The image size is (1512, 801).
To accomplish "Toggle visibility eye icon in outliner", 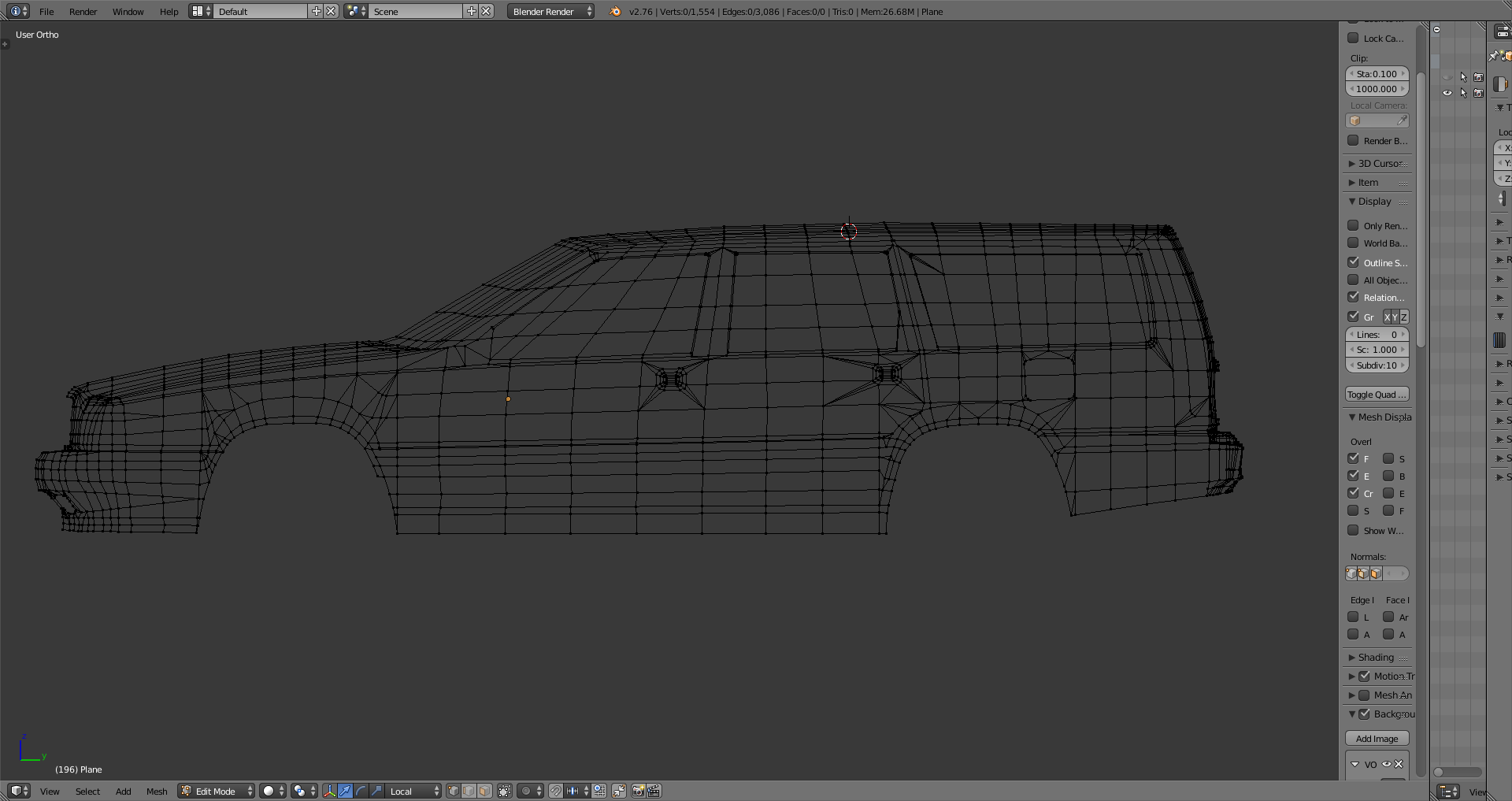I will [1447, 93].
